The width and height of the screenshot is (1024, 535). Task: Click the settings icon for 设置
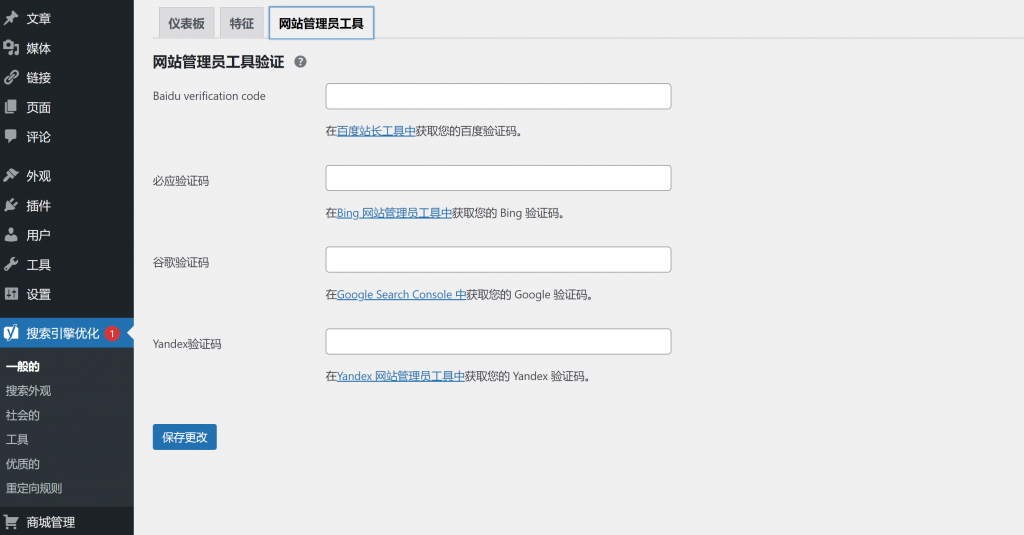click(x=11, y=293)
